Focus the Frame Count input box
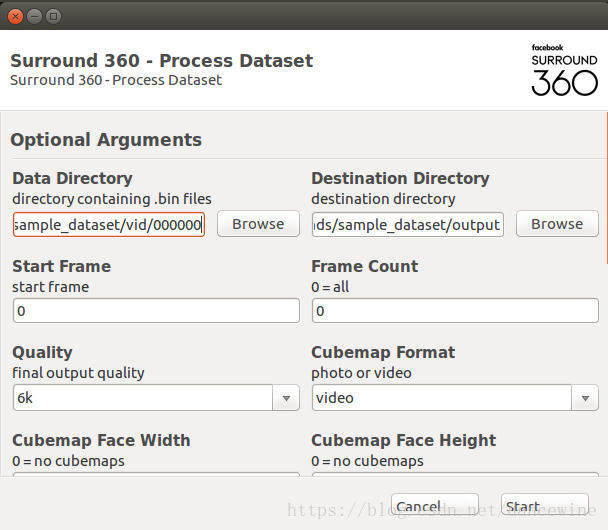The width and height of the screenshot is (608, 530). [455, 311]
